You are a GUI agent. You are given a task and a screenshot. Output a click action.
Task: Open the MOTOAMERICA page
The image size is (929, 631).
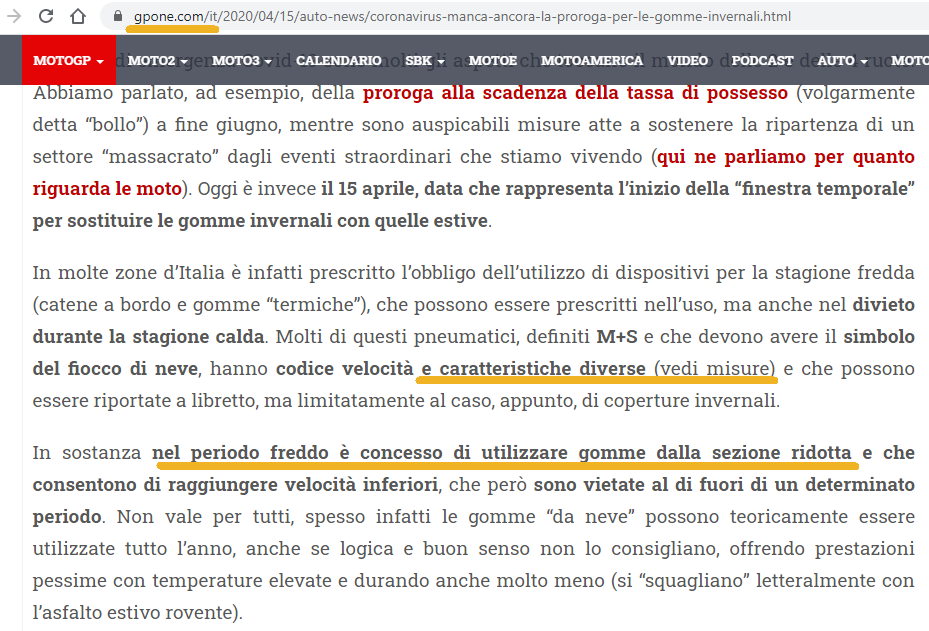click(x=590, y=60)
